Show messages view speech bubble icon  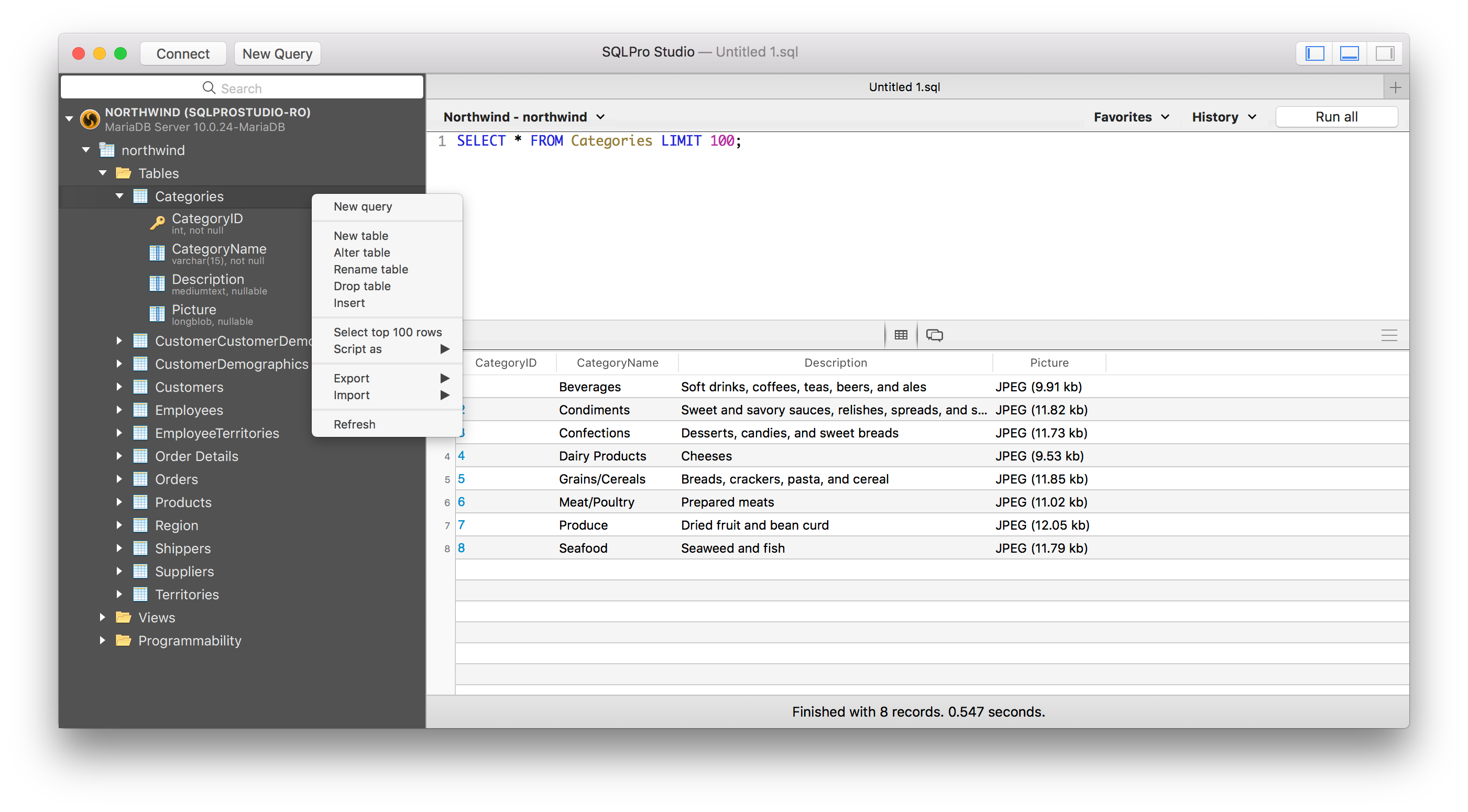pyautogui.click(x=934, y=334)
